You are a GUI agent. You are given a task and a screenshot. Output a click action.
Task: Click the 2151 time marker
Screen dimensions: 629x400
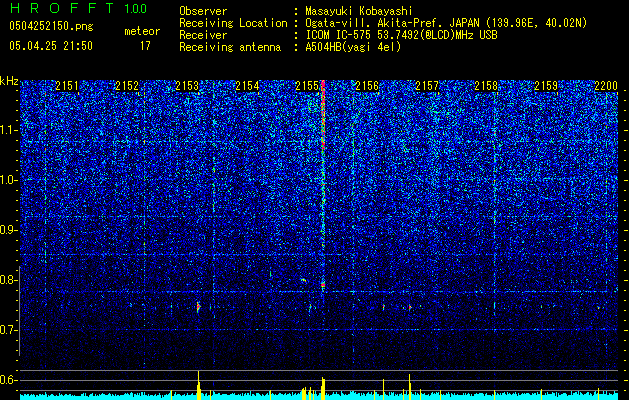67,86
